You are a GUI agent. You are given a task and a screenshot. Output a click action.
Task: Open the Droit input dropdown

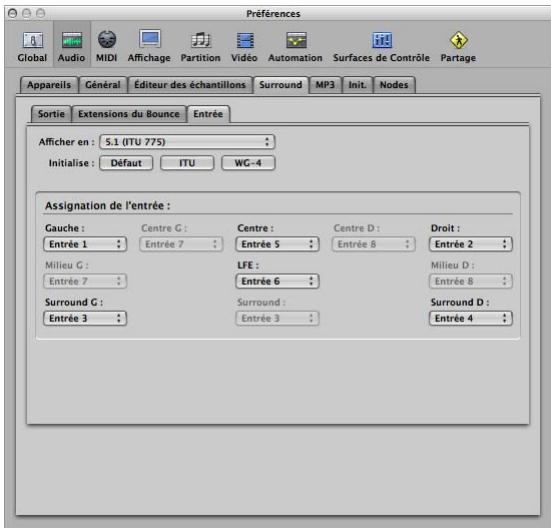click(471, 244)
